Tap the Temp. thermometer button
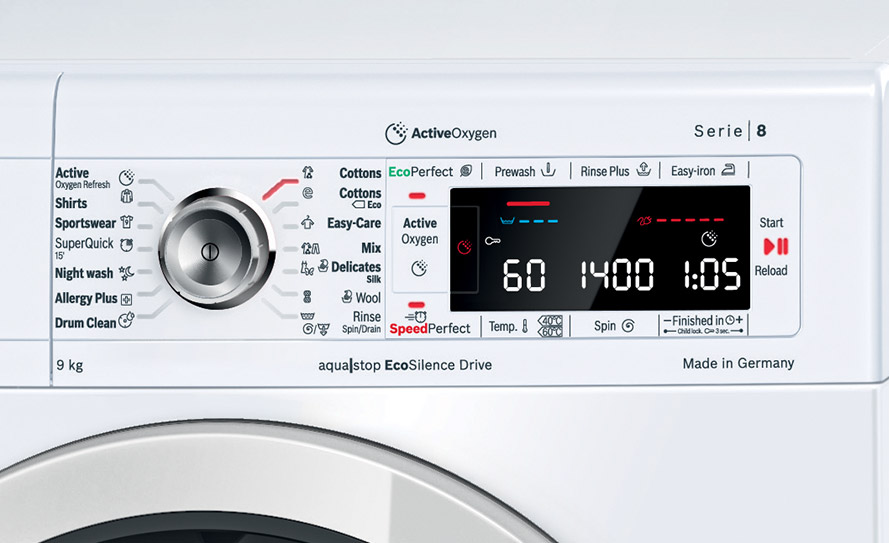The width and height of the screenshot is (889, 543). pyautogui.click(x=509, y=326)
